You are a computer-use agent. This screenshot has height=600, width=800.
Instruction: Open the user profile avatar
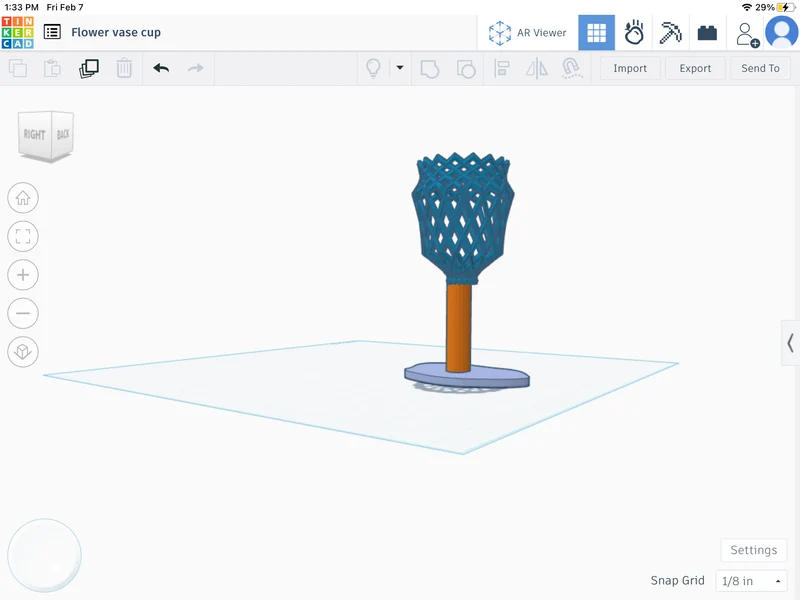tap(782, 32)
